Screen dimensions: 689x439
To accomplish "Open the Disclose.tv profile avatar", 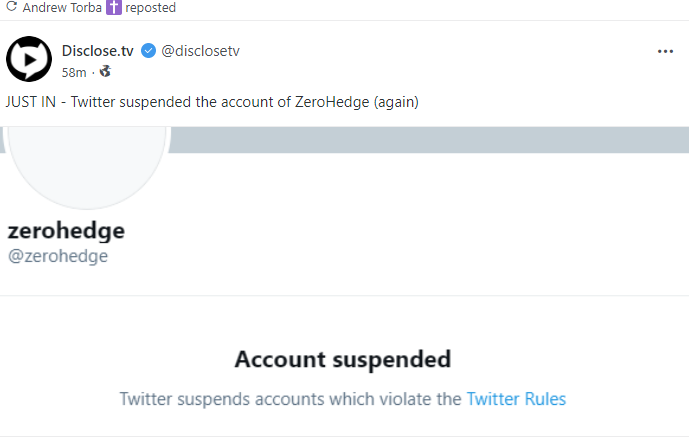I will coord(29,60).
